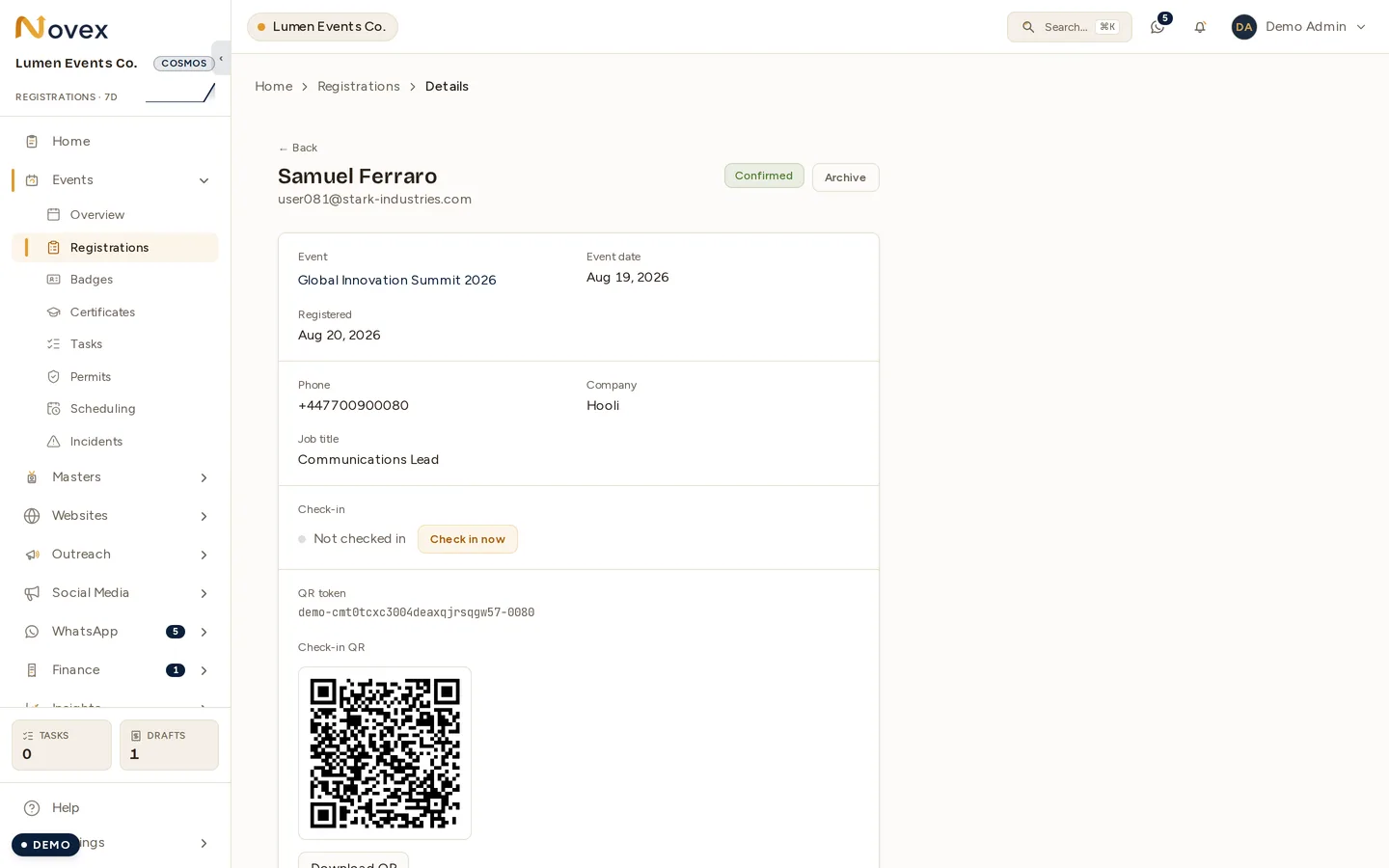Image resolution: width=1389 pixels, height=868 pixels.
Task: Open the chat messages icon in header
Action: tap(1157, 27)
